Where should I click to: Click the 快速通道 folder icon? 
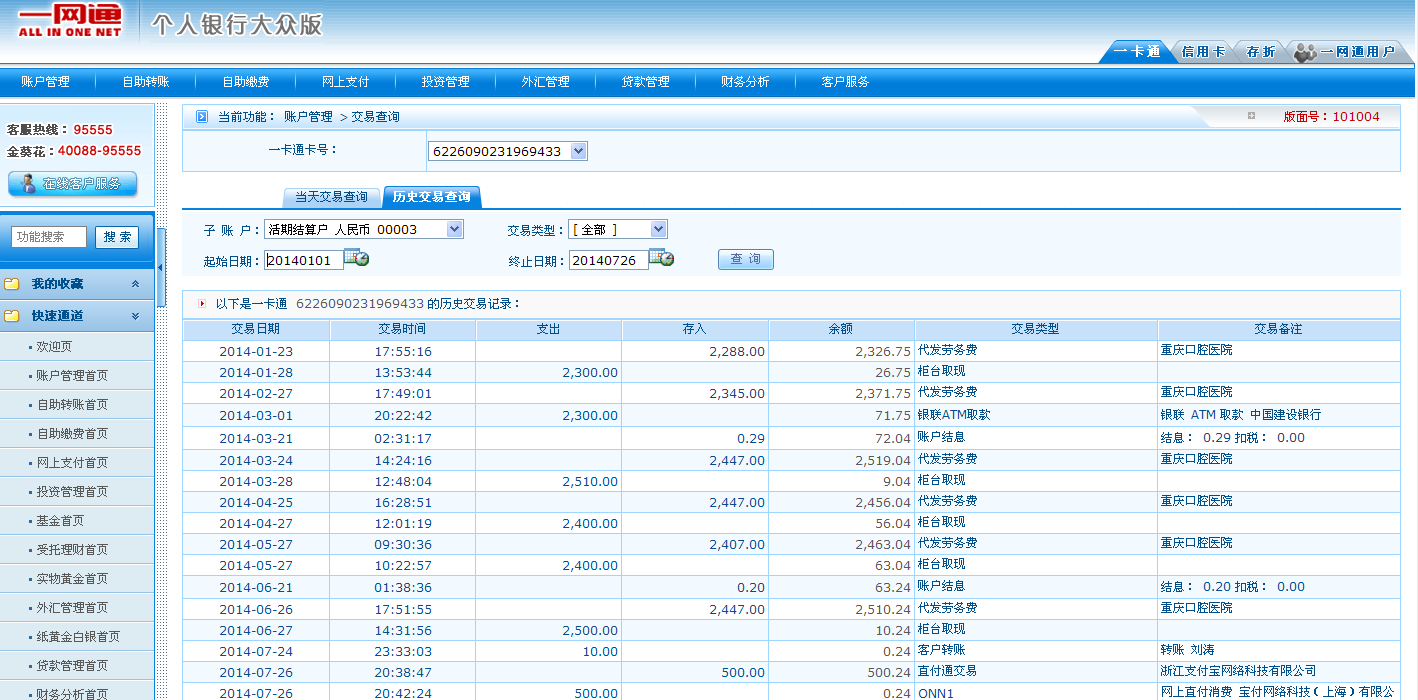point(12,316)
